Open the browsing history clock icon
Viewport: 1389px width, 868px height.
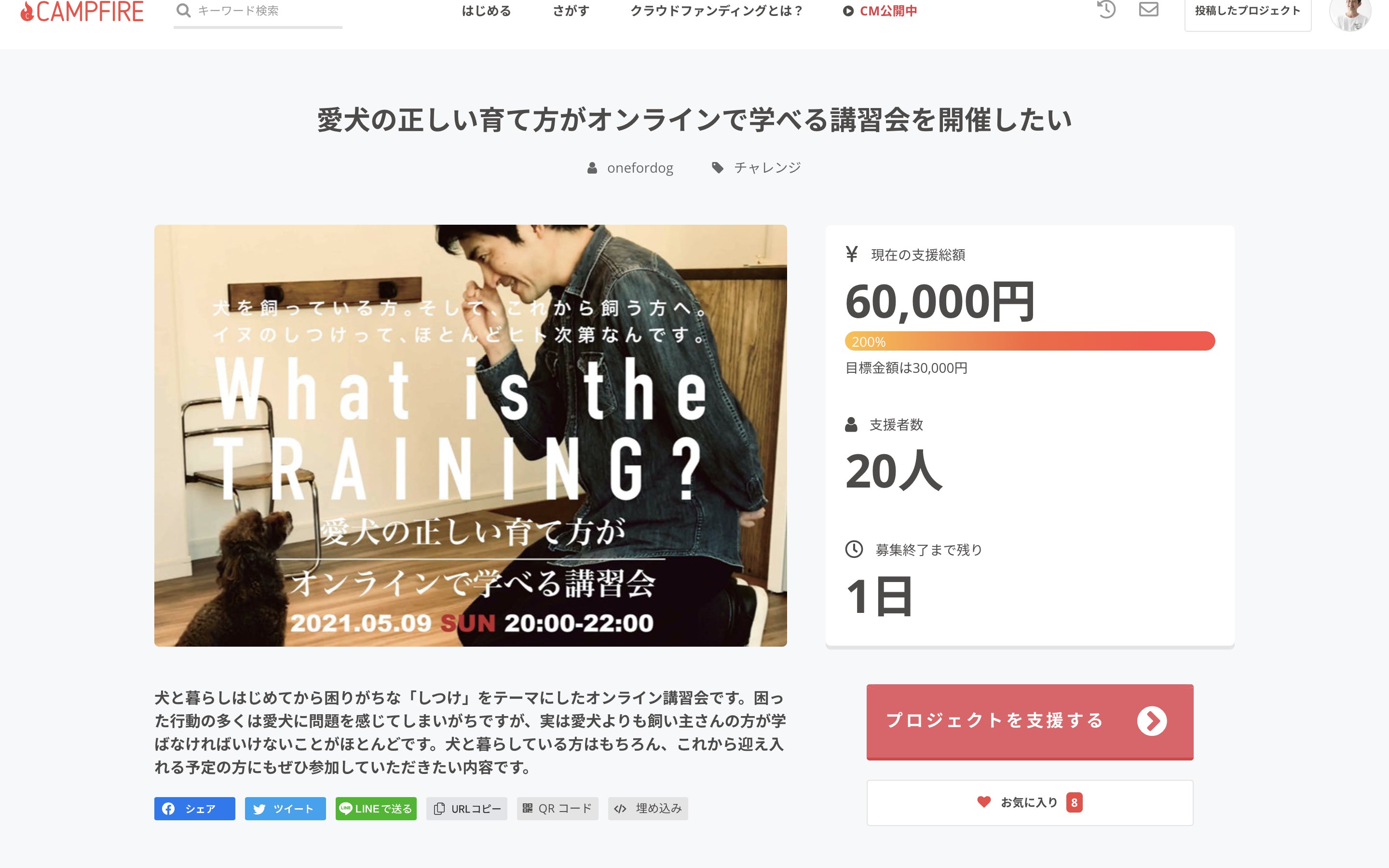point(1106,9)
